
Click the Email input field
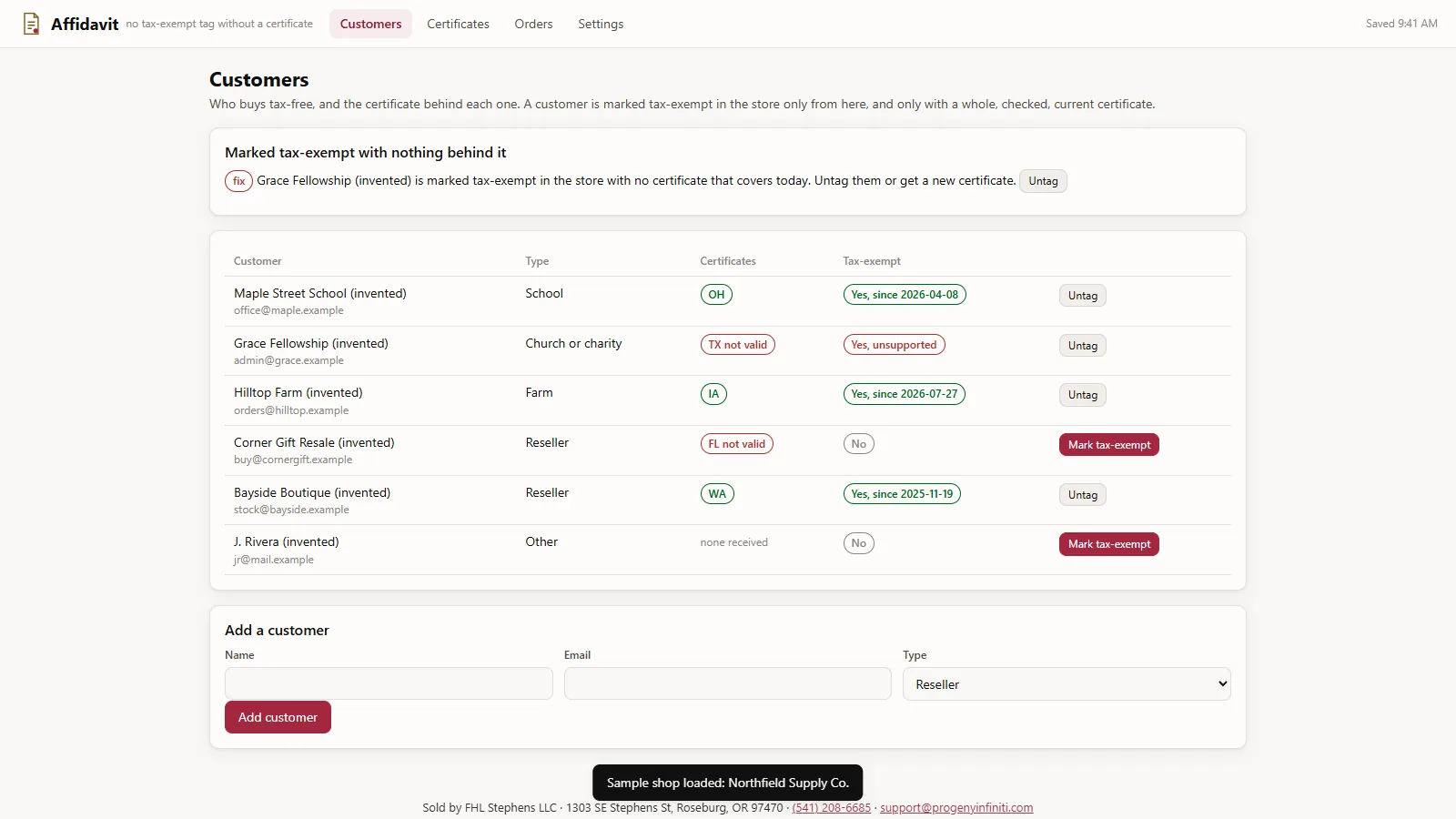[727, 683]
